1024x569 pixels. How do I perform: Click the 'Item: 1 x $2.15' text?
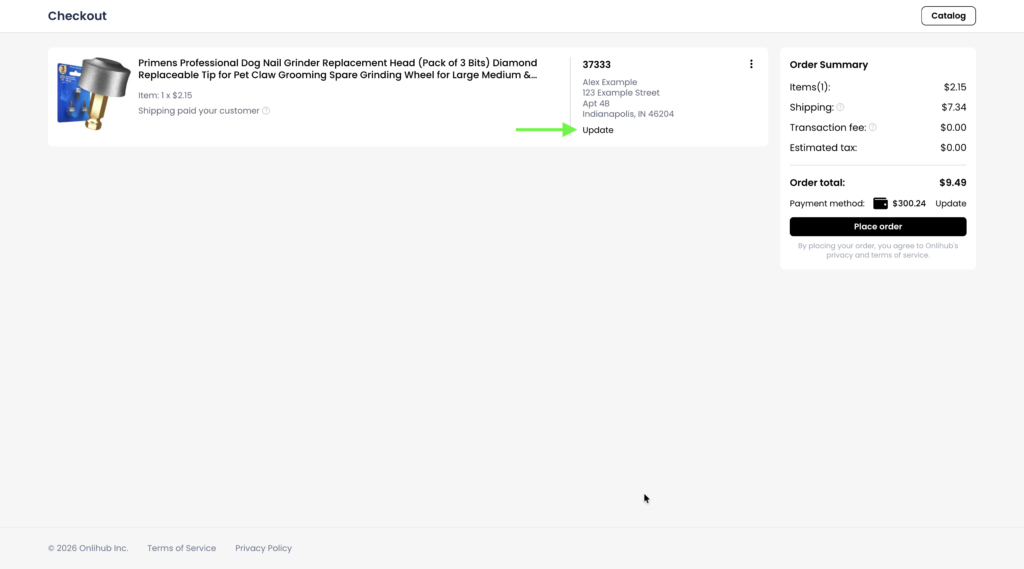pos(165,95)
